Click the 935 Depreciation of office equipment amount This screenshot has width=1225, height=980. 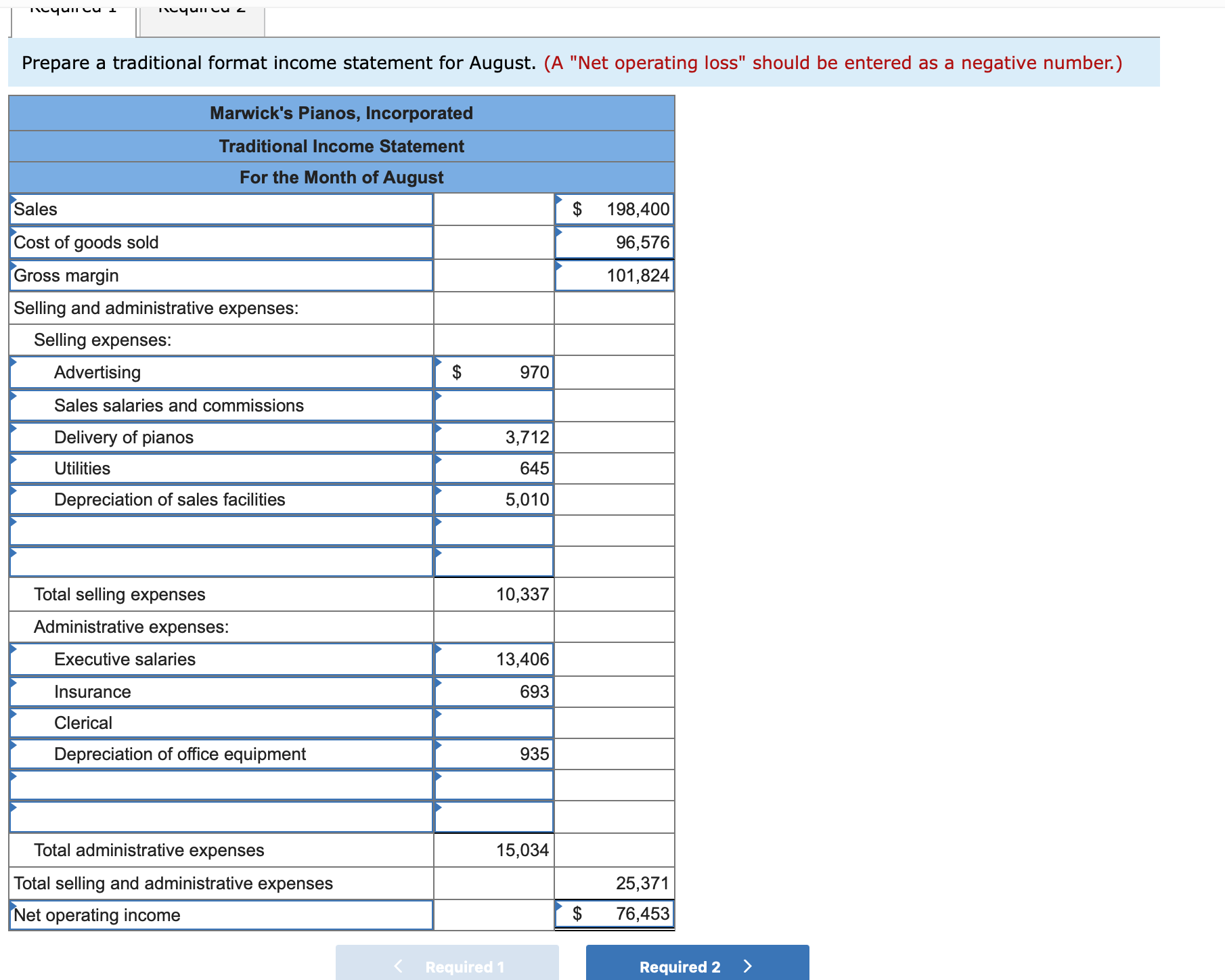coord(493,753)
